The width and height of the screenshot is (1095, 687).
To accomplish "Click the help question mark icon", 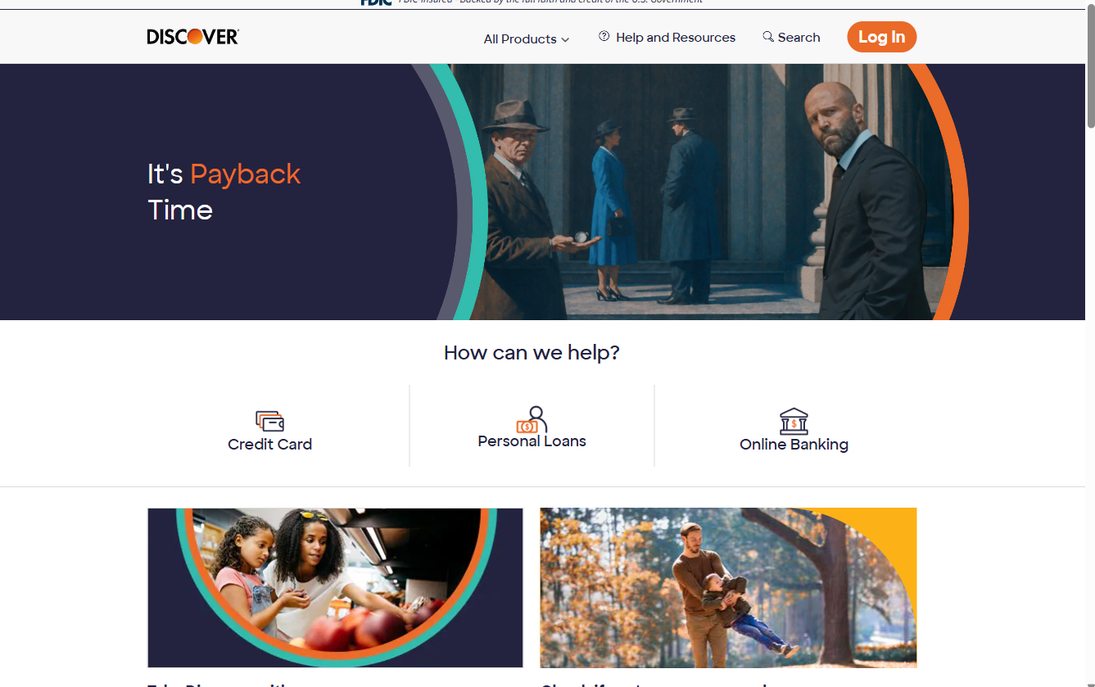I will [x=604, y=36].
